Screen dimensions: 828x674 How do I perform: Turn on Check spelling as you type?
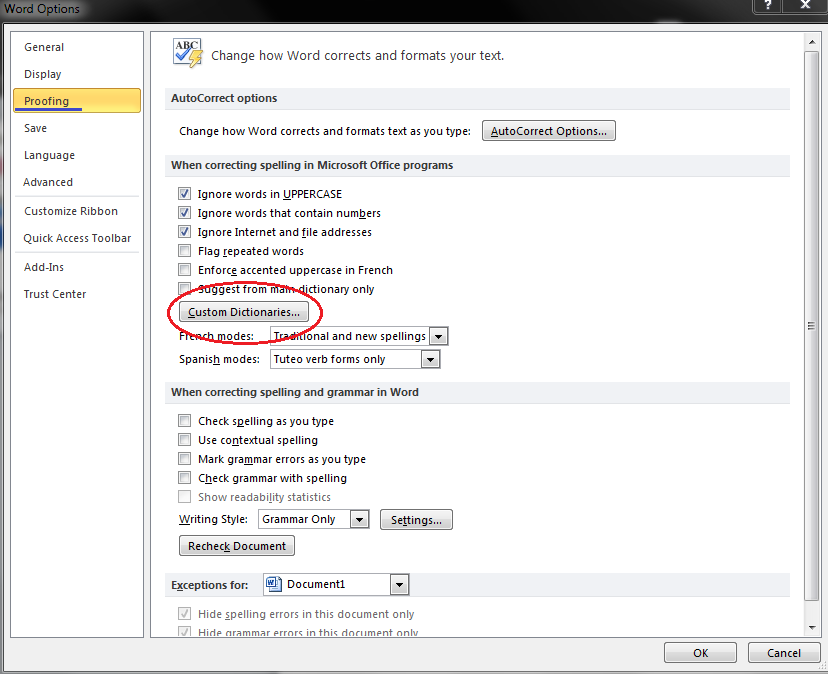click(184, 421)
